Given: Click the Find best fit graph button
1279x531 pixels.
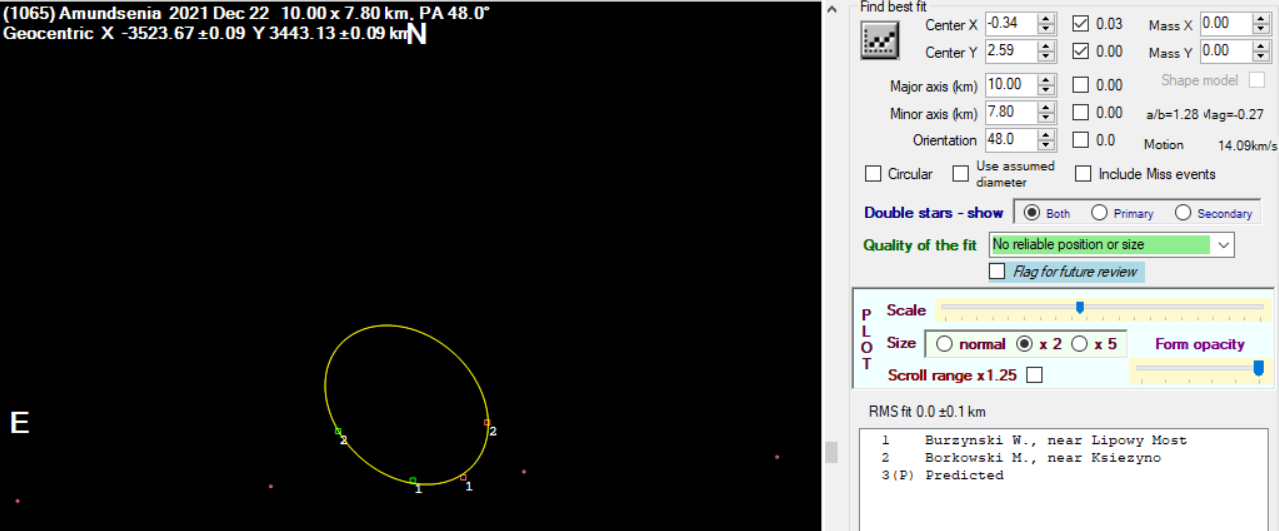Looking at the screenshot, I should click(x=881, y=39).
